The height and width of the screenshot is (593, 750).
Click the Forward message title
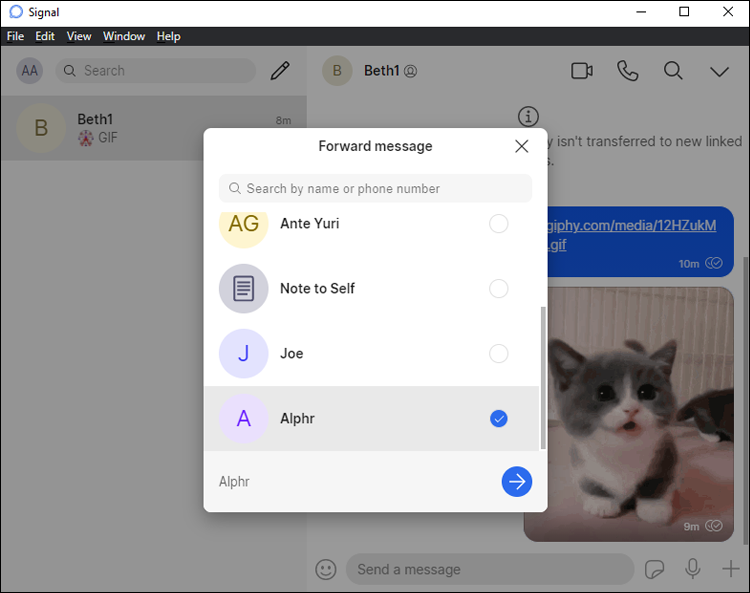click(375, 146)
